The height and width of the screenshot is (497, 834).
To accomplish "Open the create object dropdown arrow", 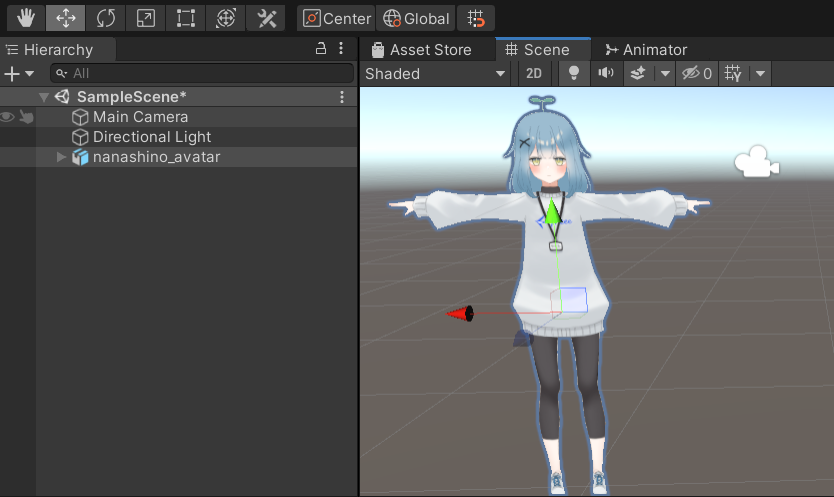I will coord(30,73).
